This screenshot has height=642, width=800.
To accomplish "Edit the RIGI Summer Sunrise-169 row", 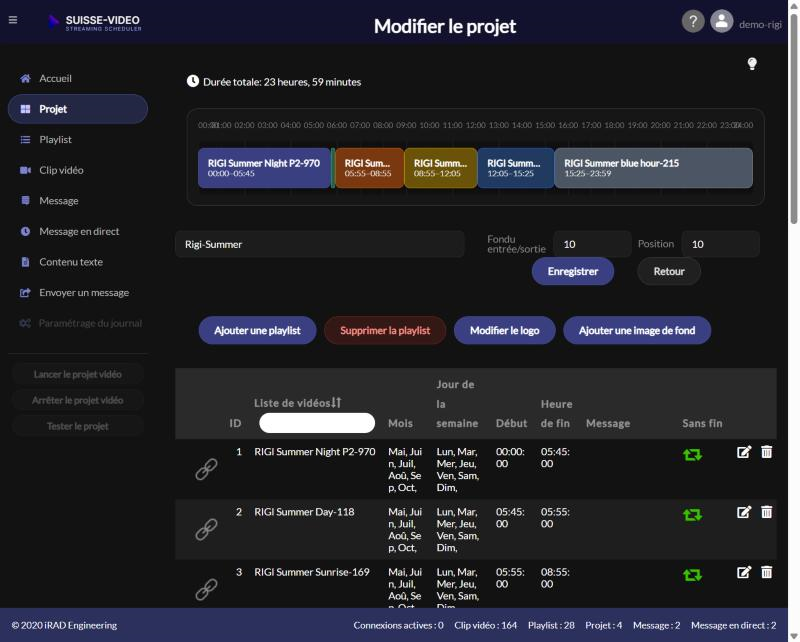I will coord(744,572).
